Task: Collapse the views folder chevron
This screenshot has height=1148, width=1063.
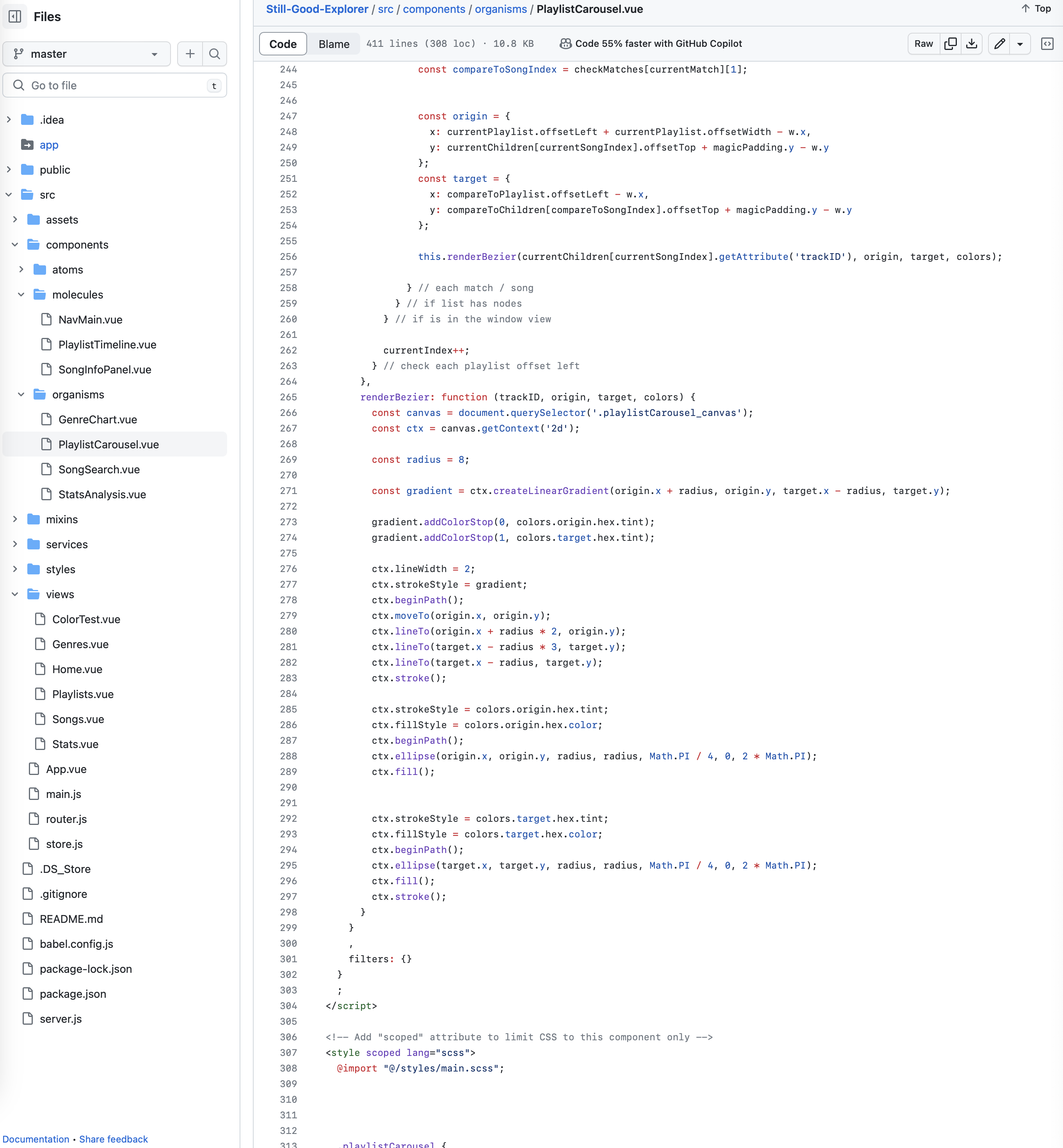Action: click(15, 594)
